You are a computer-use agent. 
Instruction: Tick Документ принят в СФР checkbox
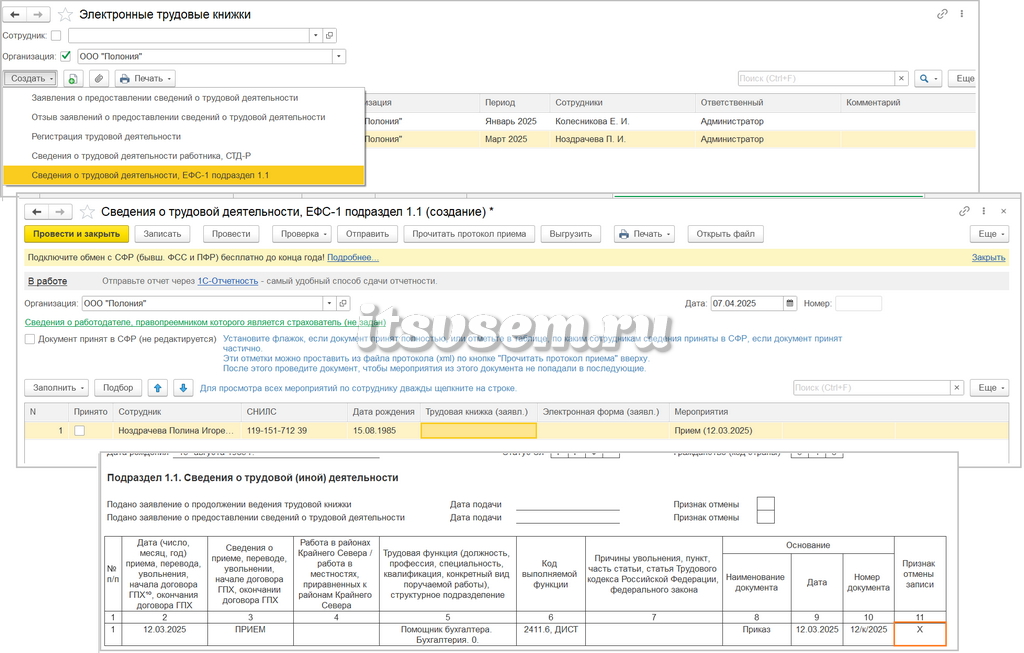pyautogui.click(x=30, y=339)
